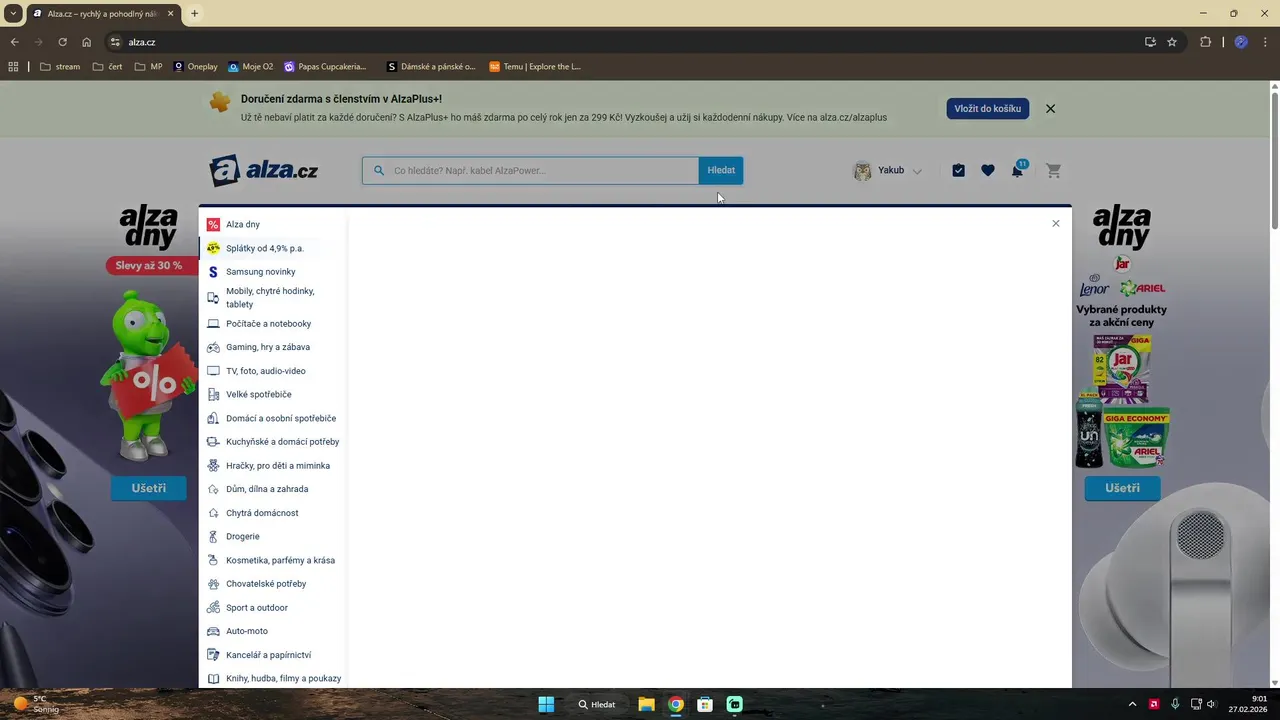Image resolution: width=1280 pixels, height=720 pixels.
Task: Select Velké spotřebiče category
Action: click(259, 395)
